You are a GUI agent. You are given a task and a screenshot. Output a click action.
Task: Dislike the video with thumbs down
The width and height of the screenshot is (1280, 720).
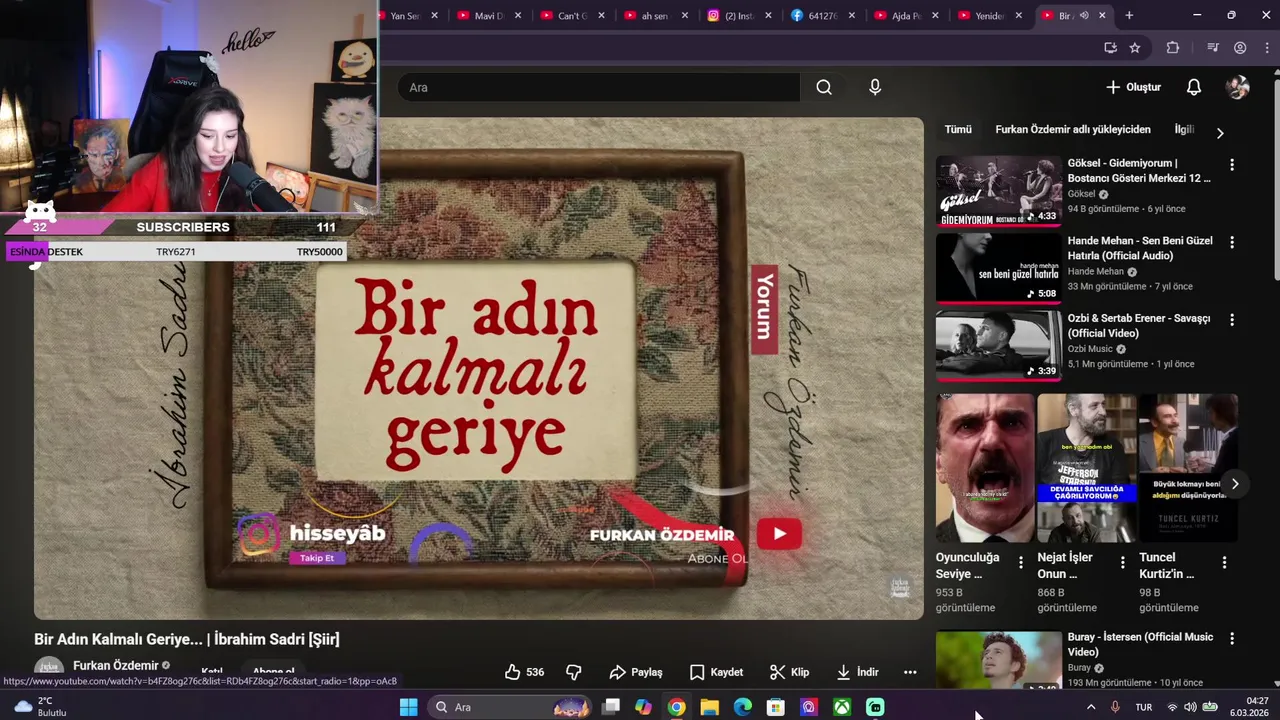(x=574, y=672)
